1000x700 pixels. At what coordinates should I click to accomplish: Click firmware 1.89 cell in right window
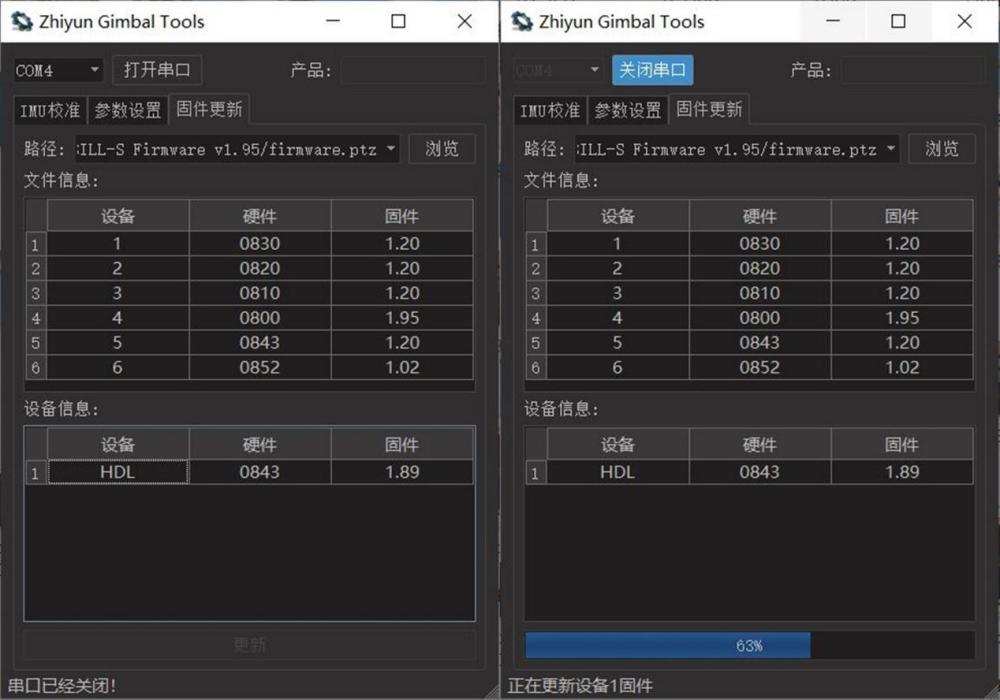902,472
